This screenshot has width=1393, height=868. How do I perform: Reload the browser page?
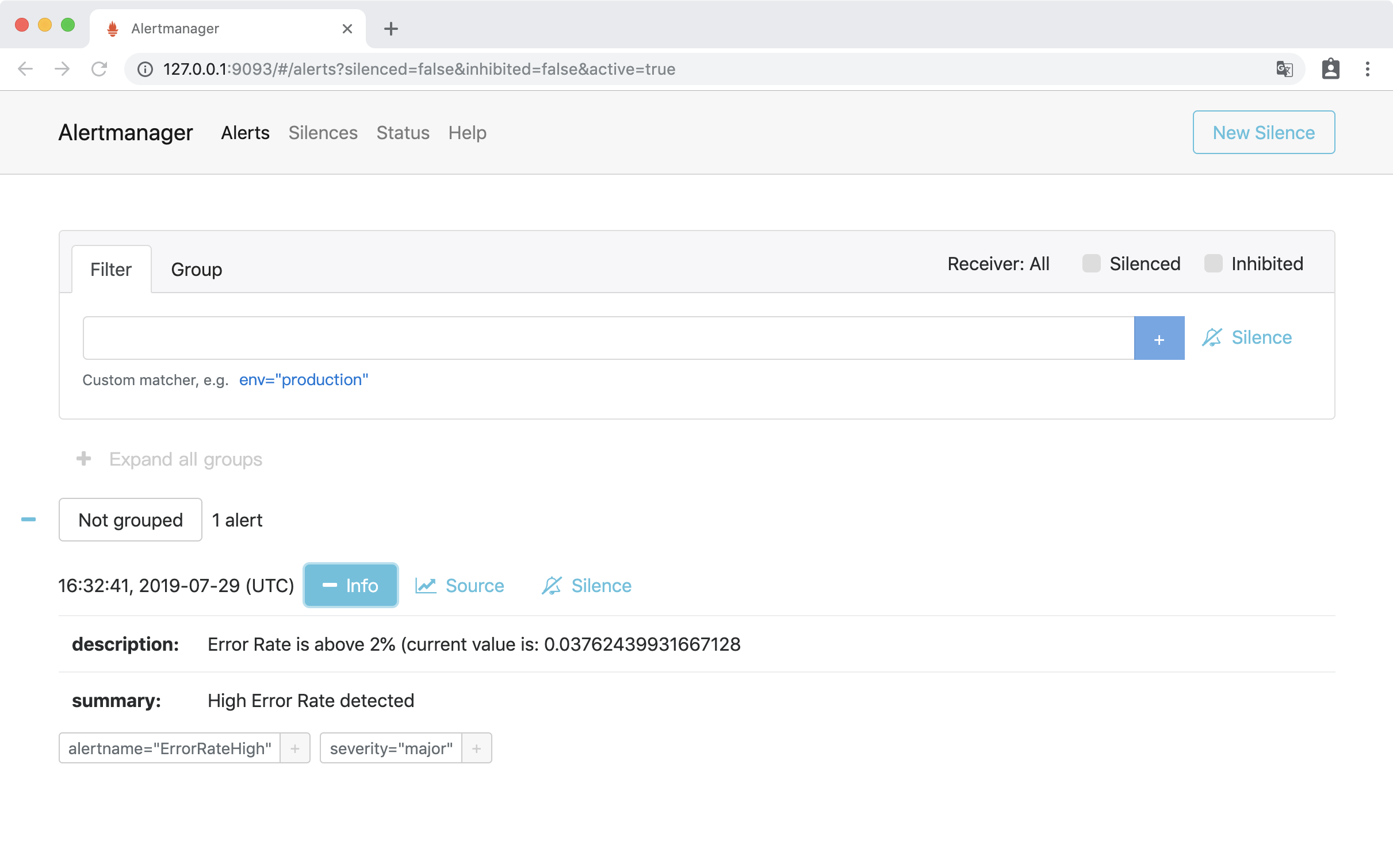coord(99,69)
